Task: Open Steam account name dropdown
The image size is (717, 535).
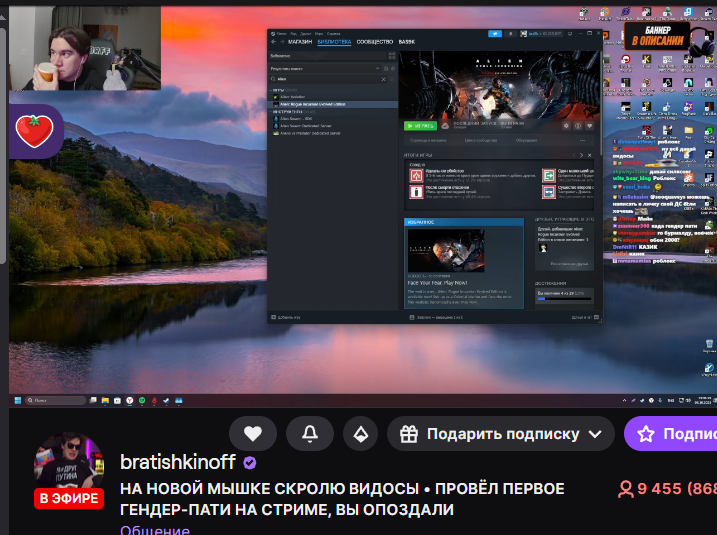Action: (541, 34)
